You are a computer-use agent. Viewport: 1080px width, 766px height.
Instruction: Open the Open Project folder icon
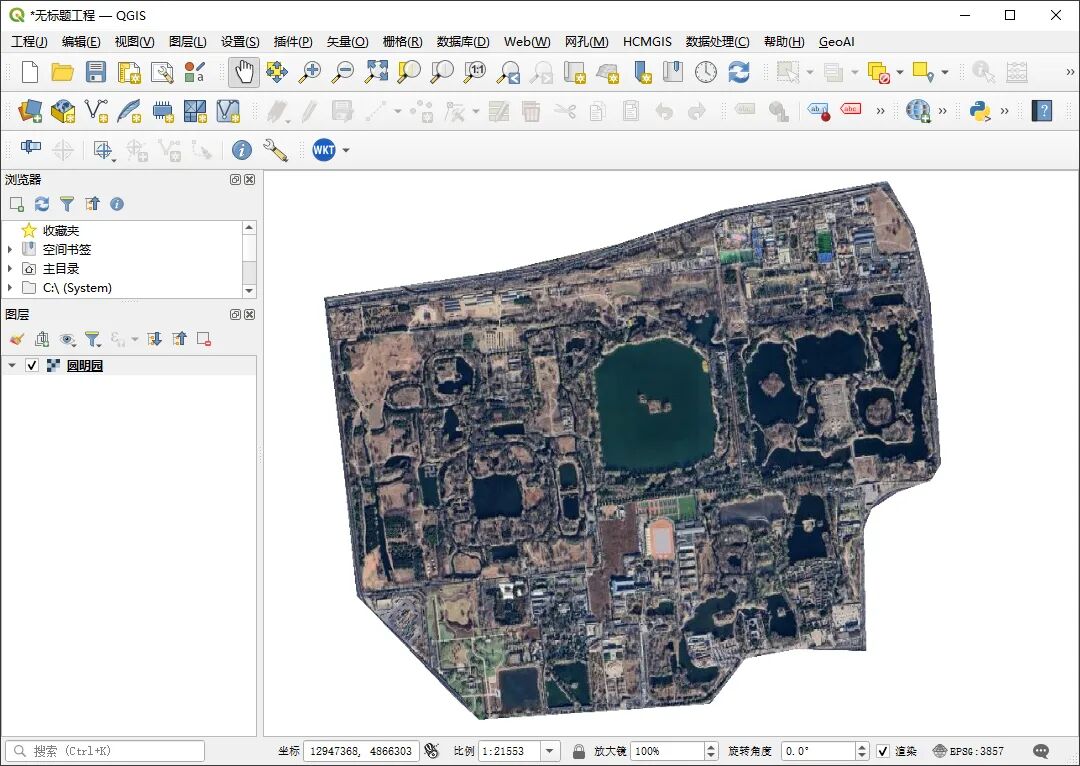click(63, 72)
